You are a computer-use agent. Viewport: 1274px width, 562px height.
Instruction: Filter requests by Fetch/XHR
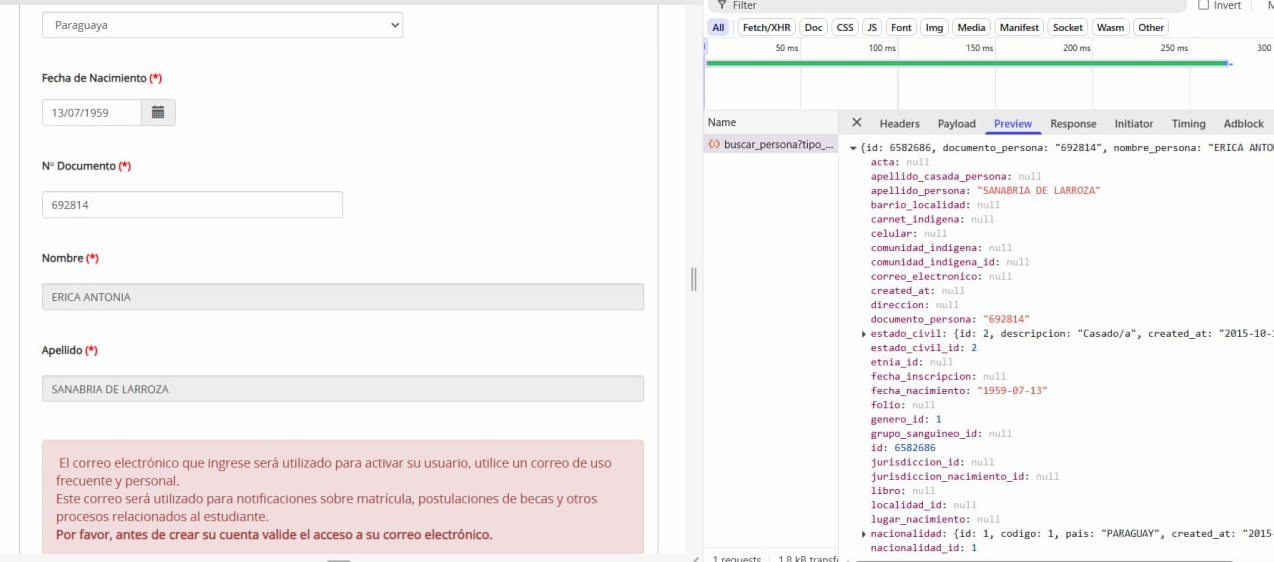(x=766, y=28)
